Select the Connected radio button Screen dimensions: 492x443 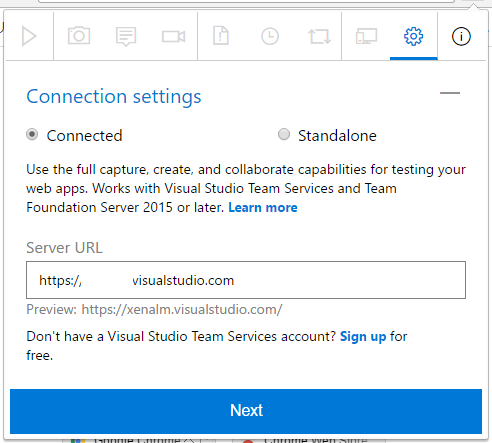click(32, 135)
